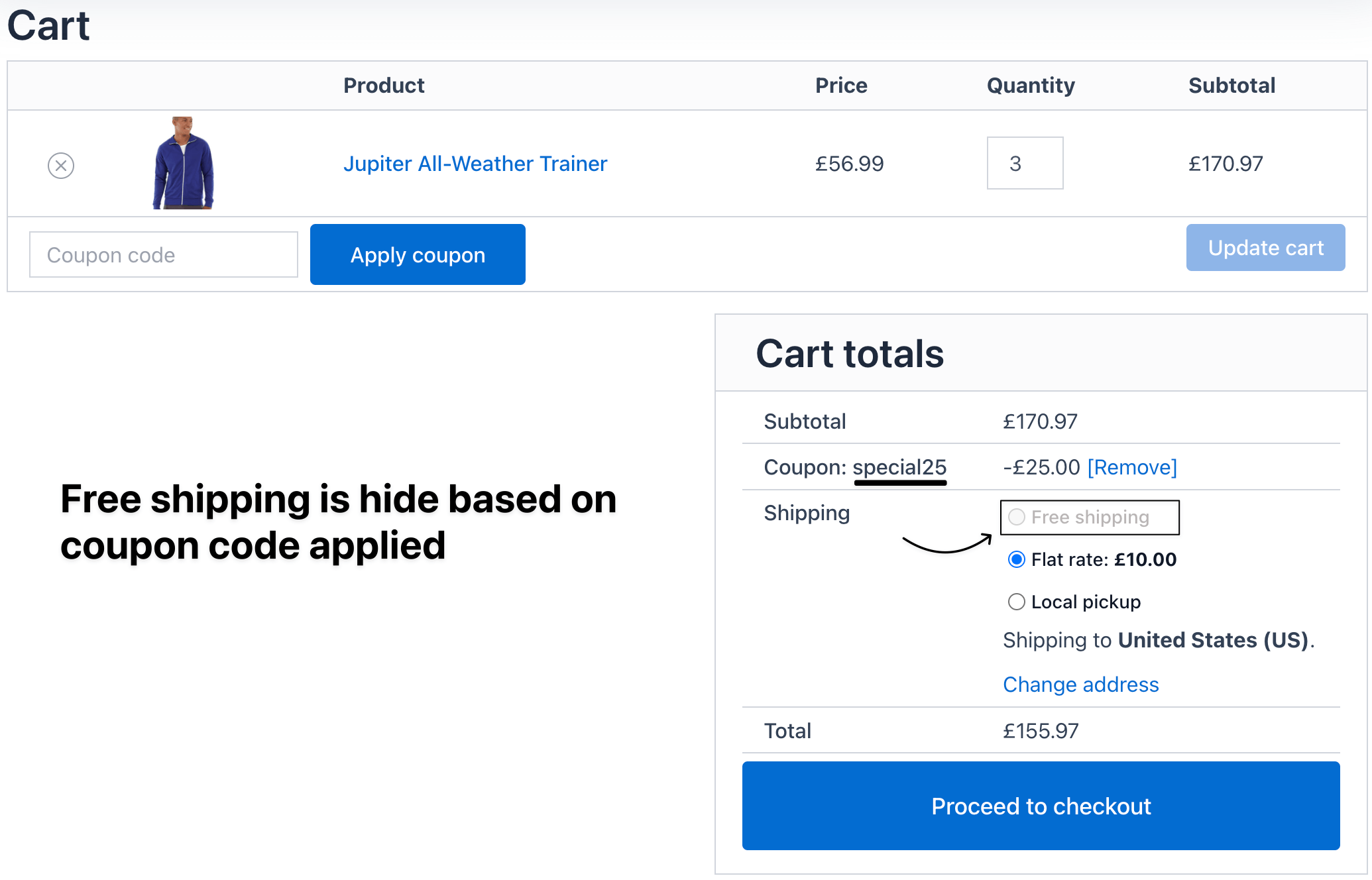Click the underlined special25 coupon name

899,467
